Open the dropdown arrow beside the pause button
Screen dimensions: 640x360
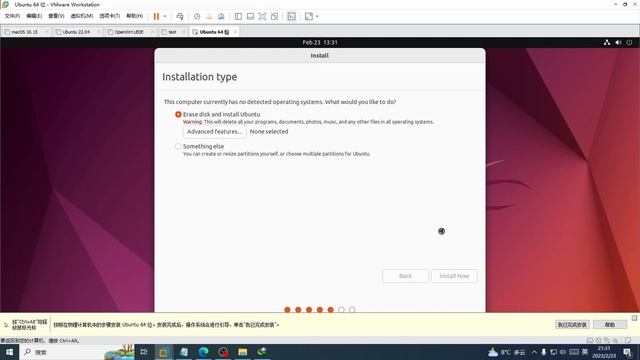pyautogui.click(x=165, y=16)
